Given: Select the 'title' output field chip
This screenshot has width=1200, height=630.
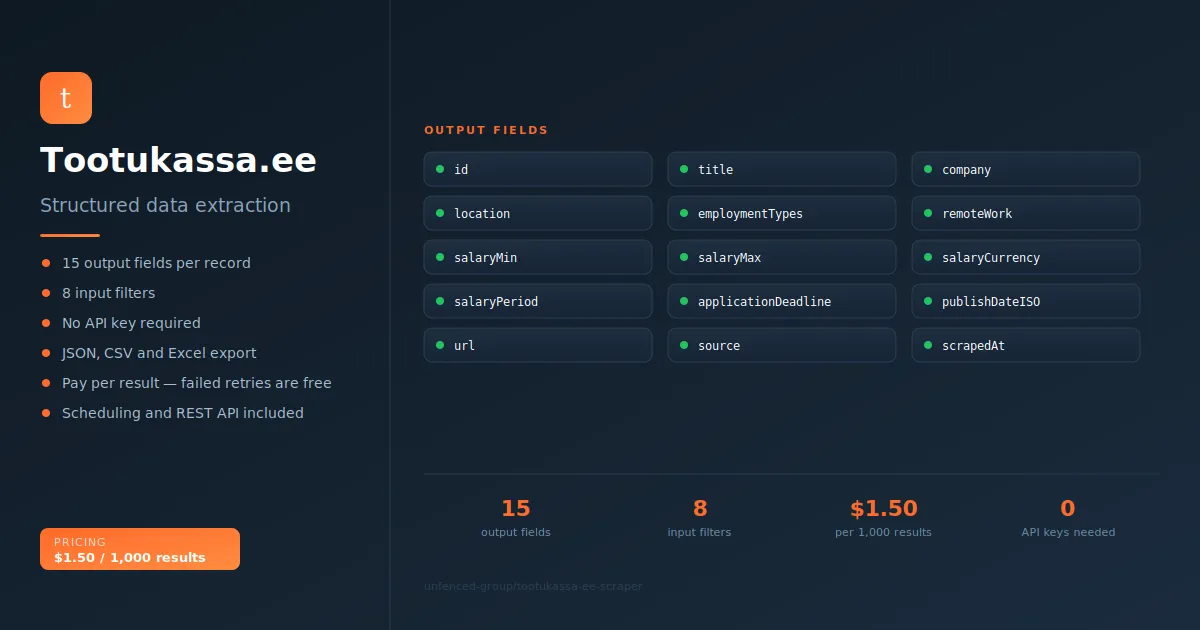Looking at the screenshot, I should pos(782,170).
